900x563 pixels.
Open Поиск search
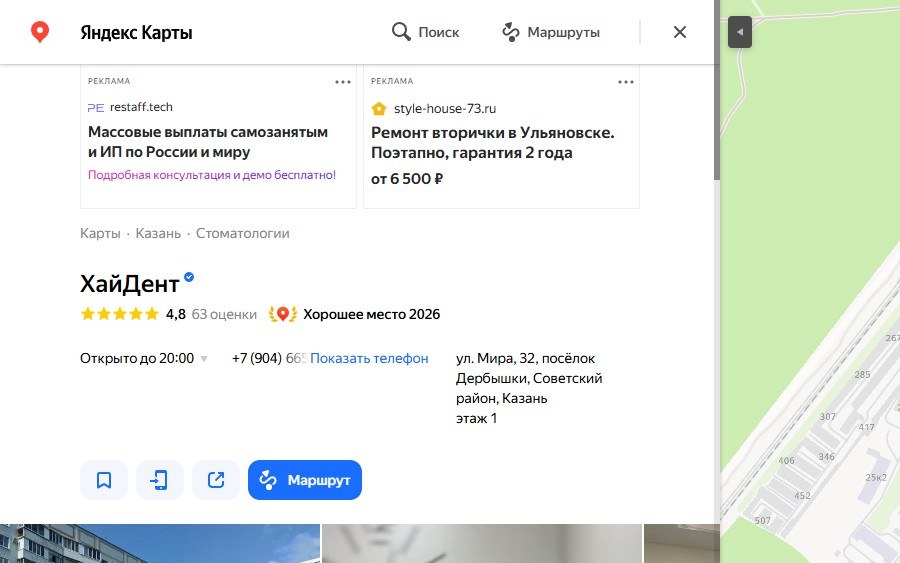click(425, 32)
